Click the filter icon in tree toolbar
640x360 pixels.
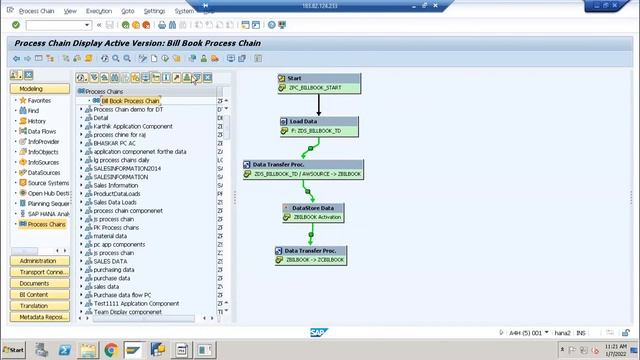click(x=197, y=77)
